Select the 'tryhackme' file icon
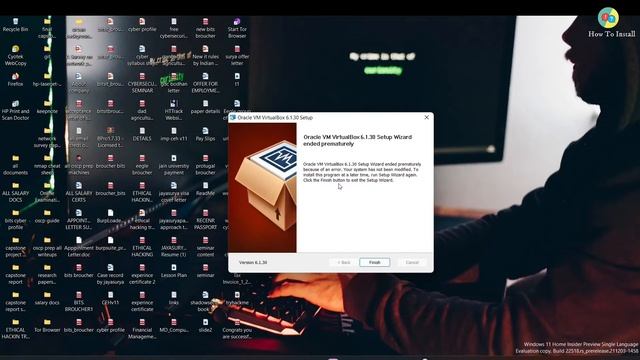This screenshot has height=360, width=640. coord(237,298)
